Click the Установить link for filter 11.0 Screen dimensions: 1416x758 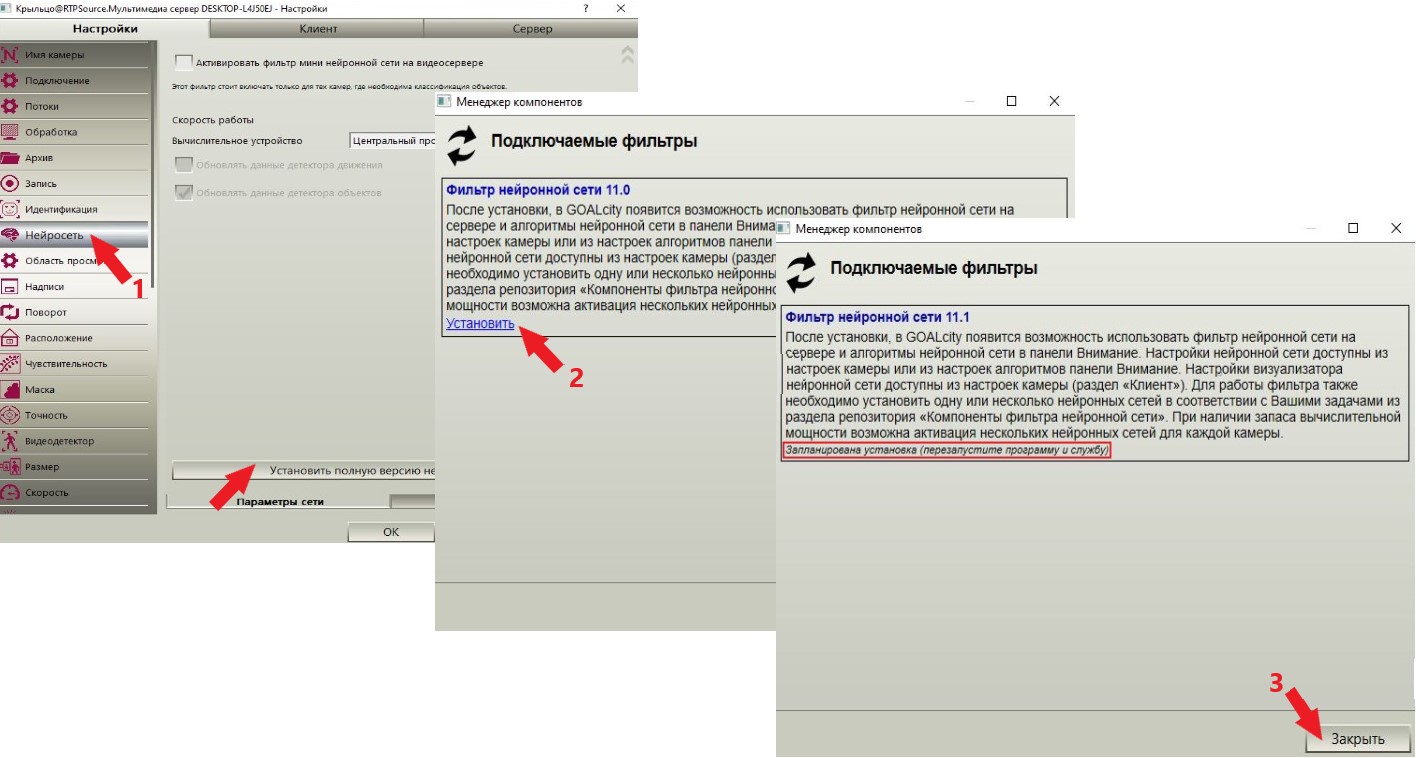(x=480, y=324)
